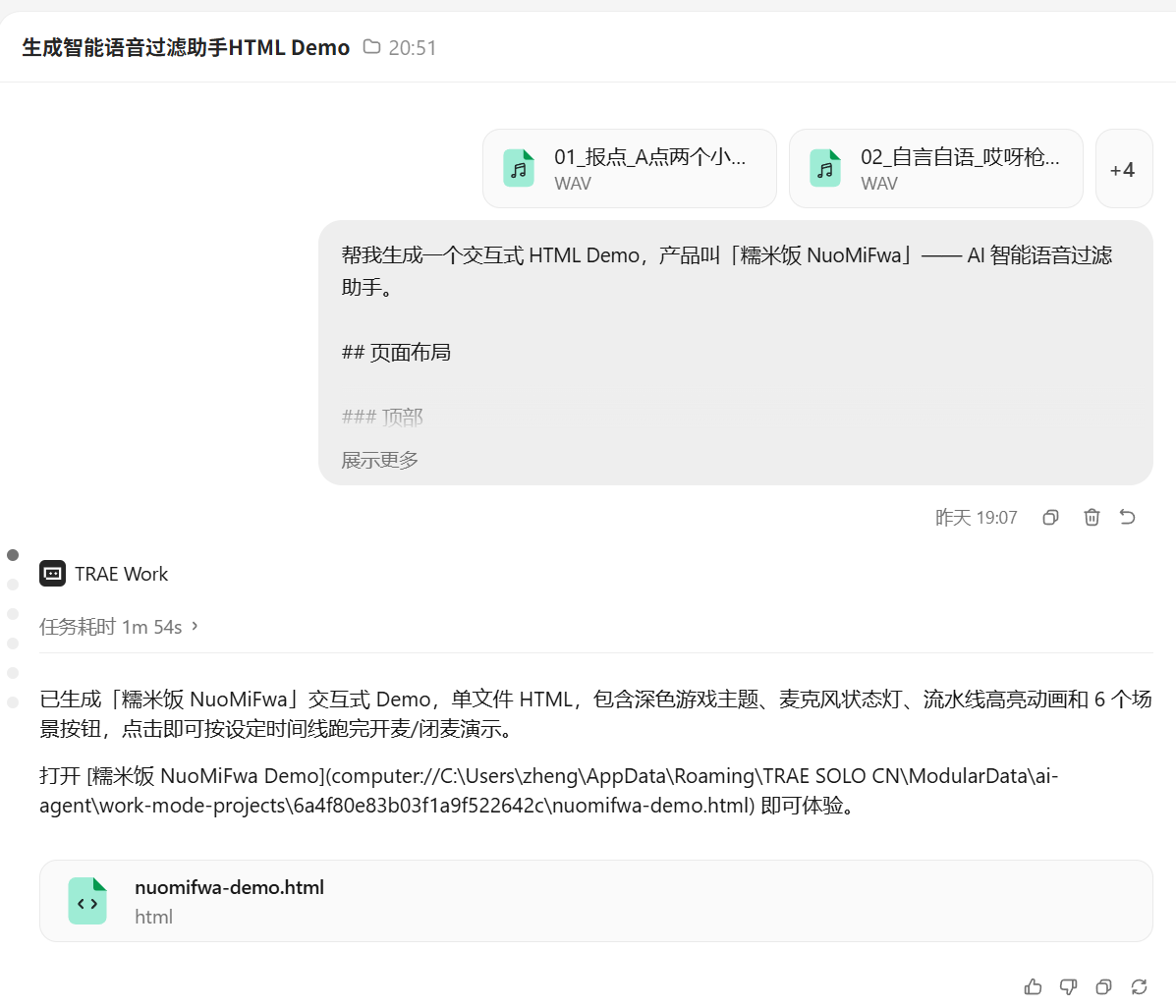Image resolution: width=1176 pixels, height=1008 pixels.
Task: Click the 20:51 time label
Action: 413,48
